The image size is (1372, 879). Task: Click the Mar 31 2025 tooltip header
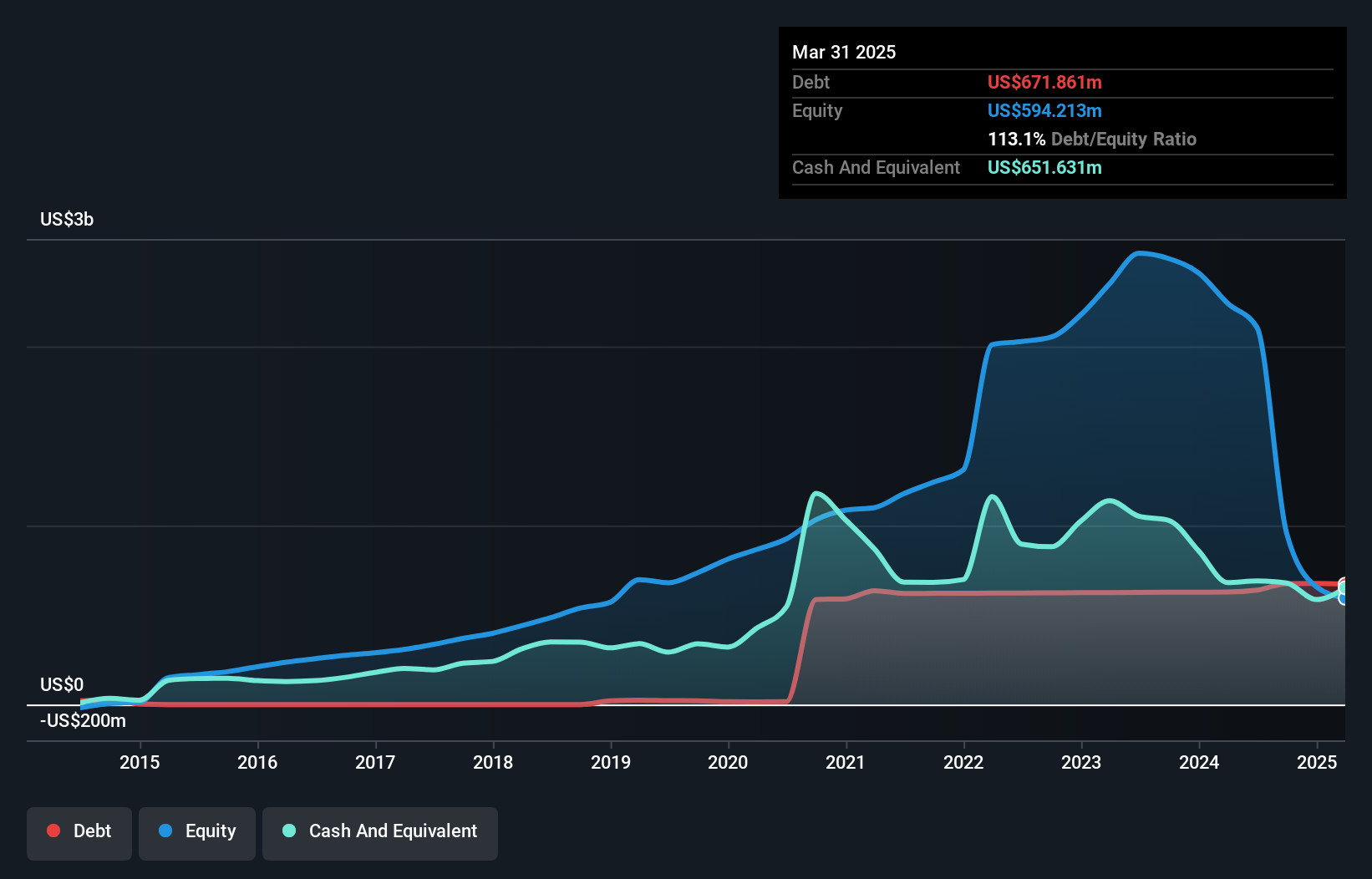844,52
